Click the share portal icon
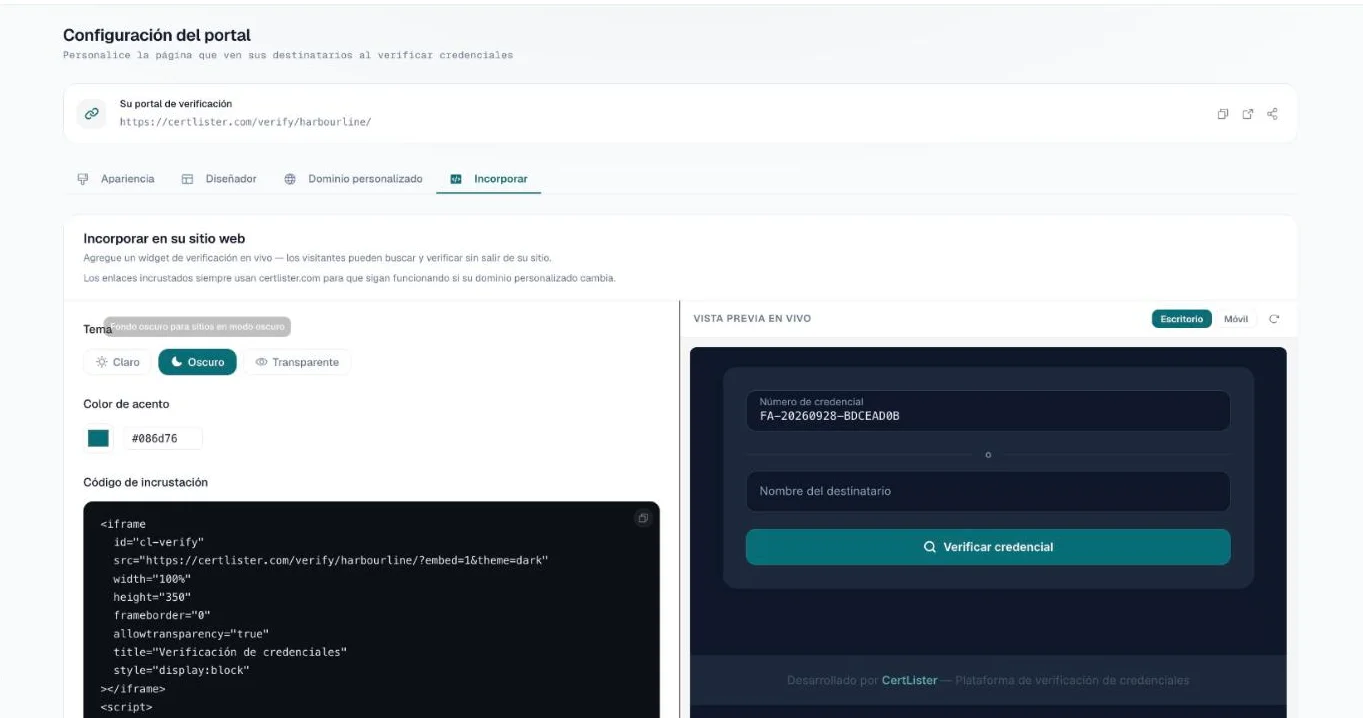 click(1272, 114)
